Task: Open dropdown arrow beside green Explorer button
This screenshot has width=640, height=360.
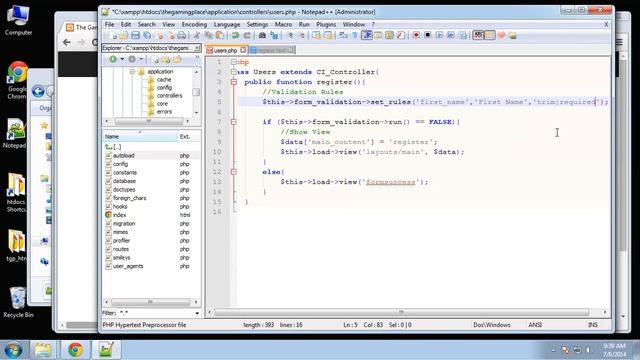Action: [122, 60]
